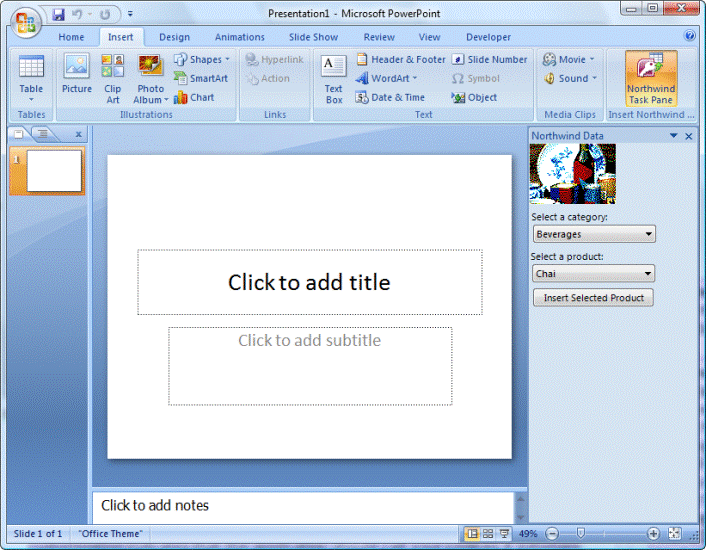Zoom in with the plus button
The height and width of the screenshot is (550, 706).
click(653, 534)
